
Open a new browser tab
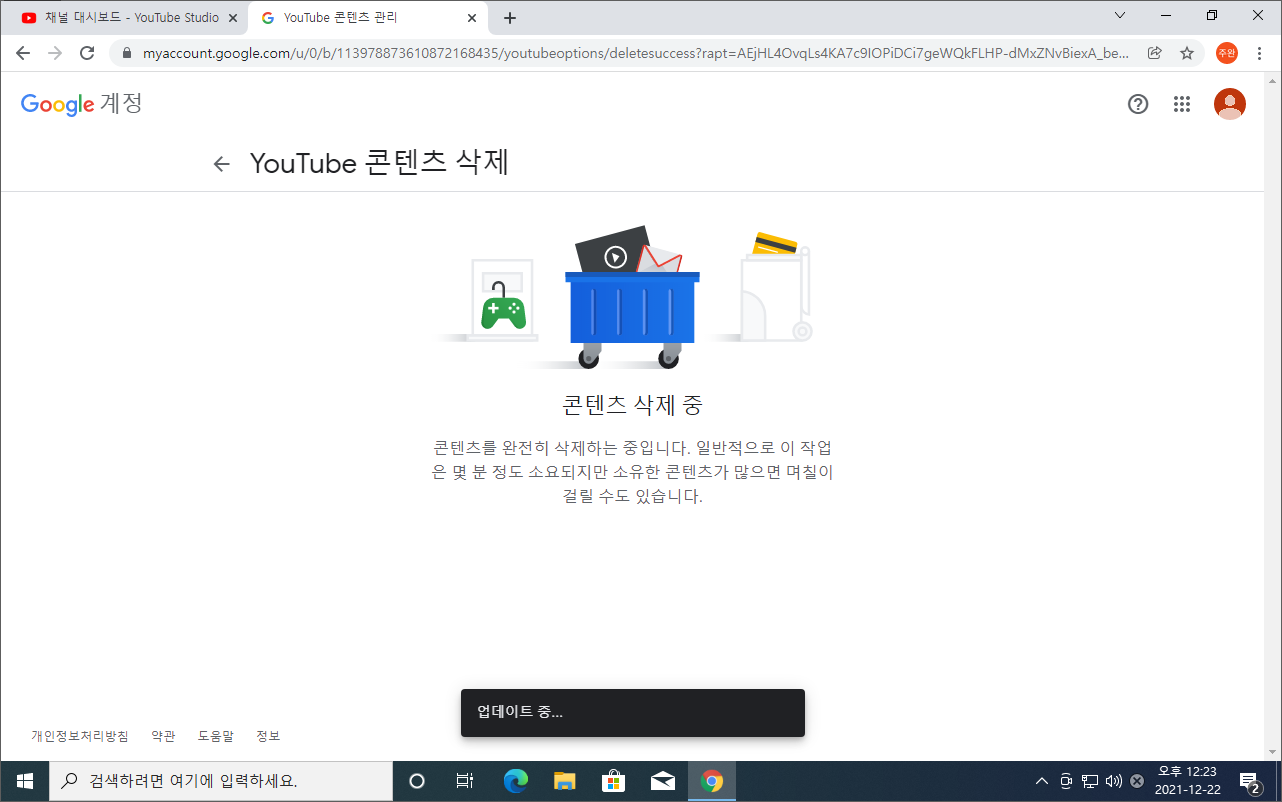coord(510,18)
